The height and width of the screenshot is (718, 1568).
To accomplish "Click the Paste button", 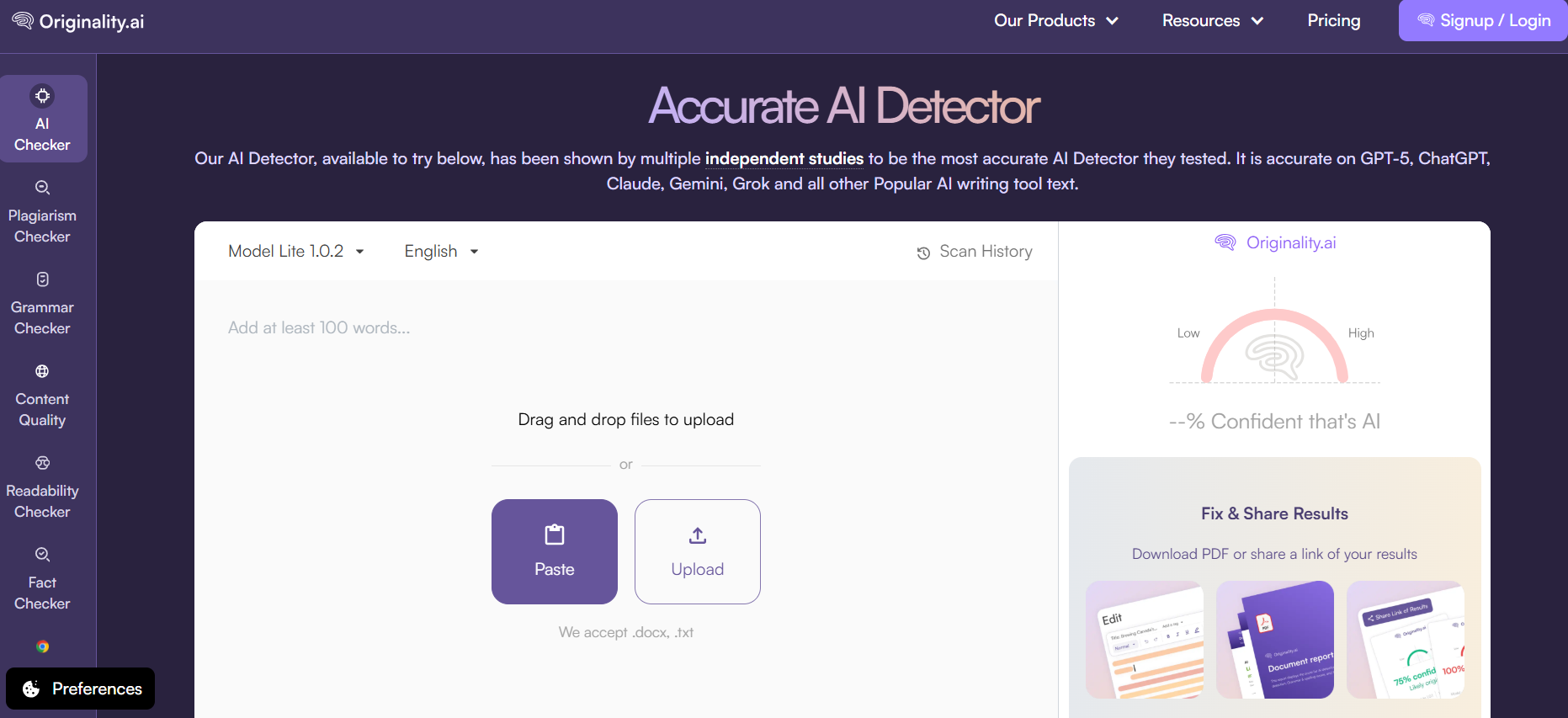I will click(555, 551).
